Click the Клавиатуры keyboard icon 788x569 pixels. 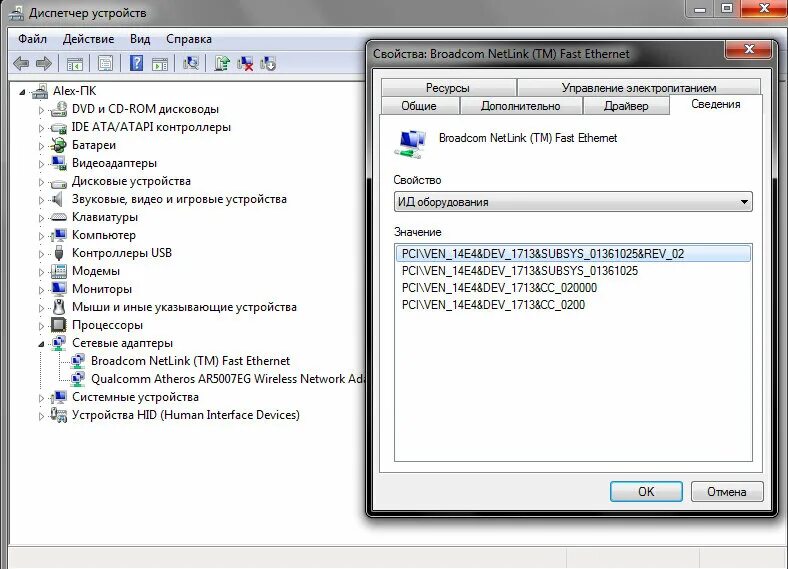pos(59,217)
